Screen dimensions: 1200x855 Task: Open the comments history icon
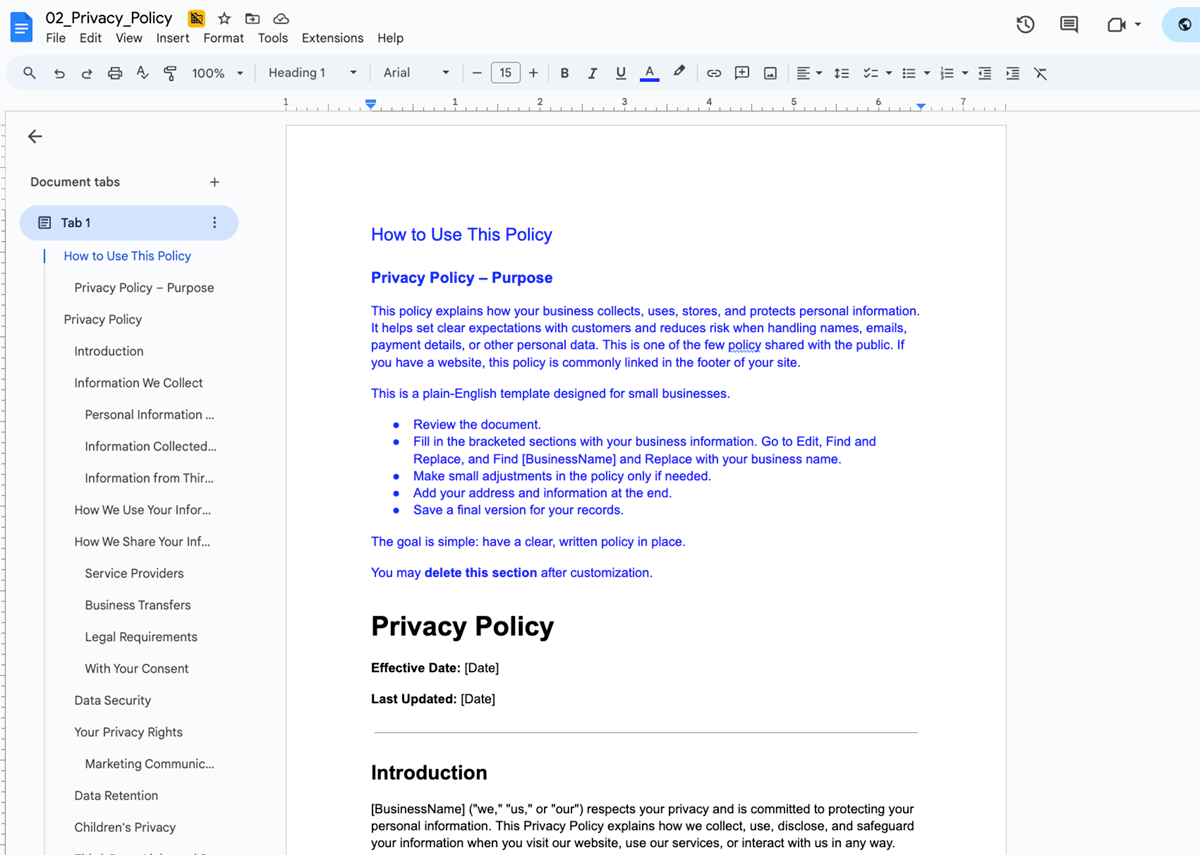point(1069,25)
